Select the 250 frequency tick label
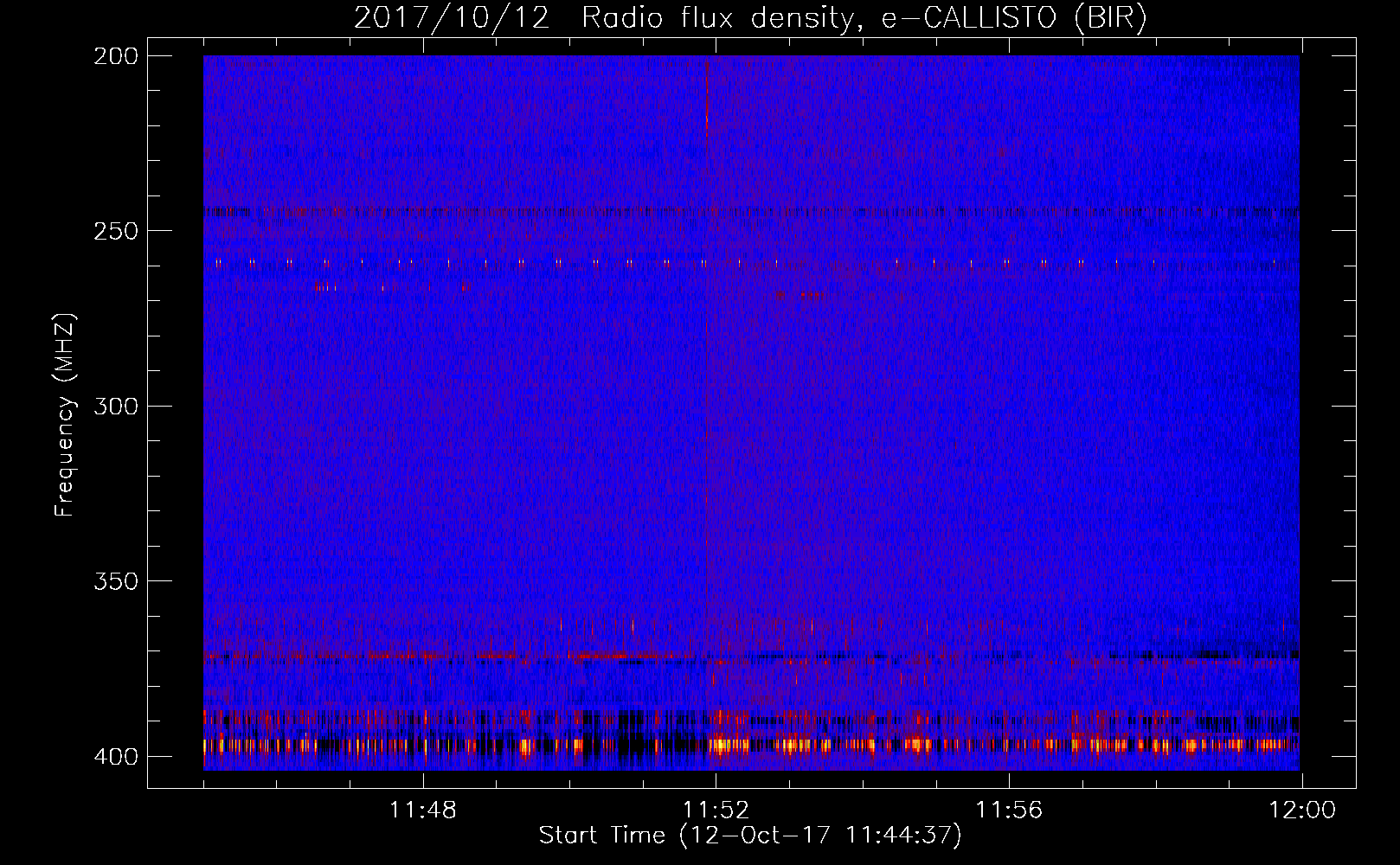 tap(115, 231)
